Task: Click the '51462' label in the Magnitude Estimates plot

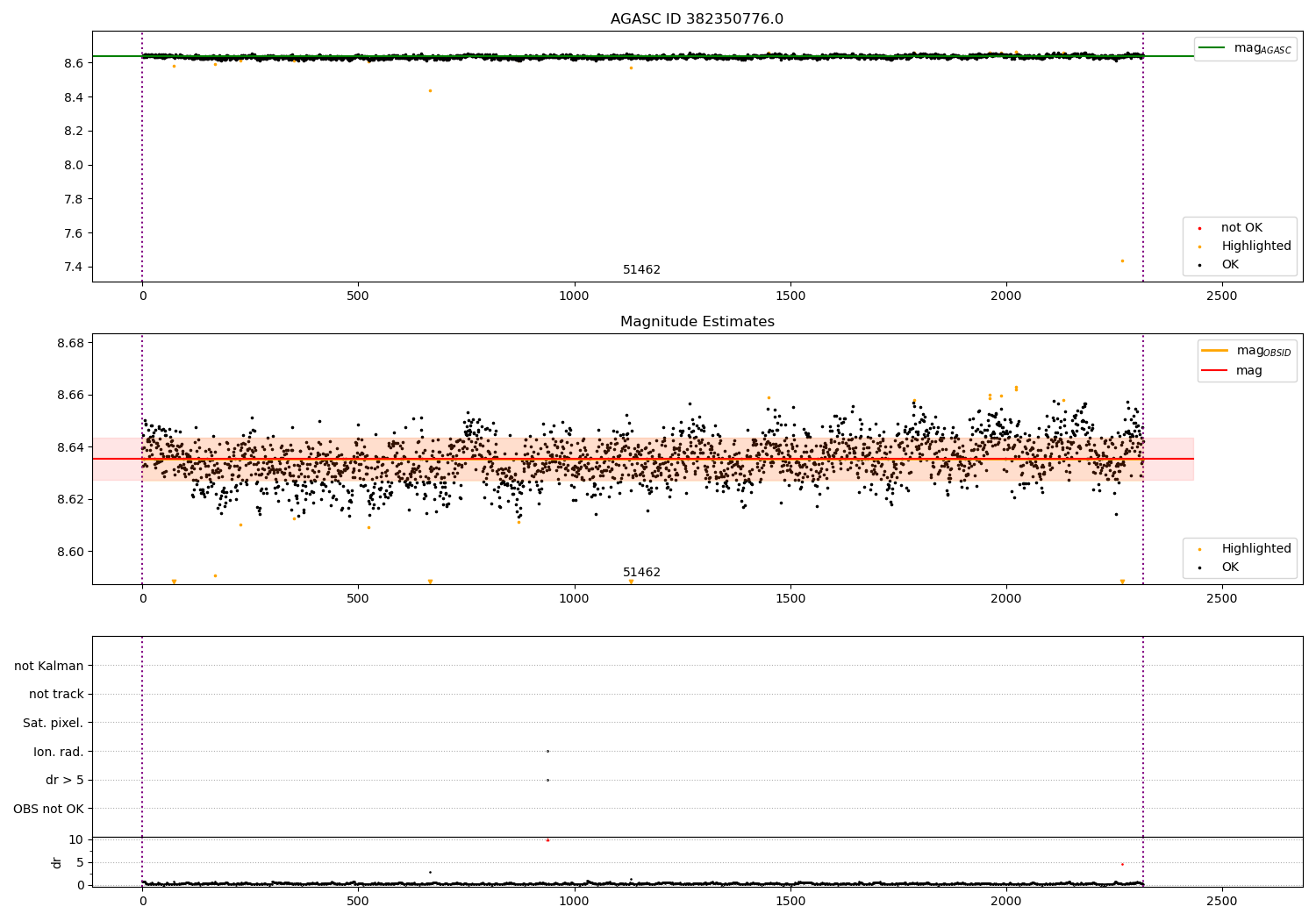Action: click(x=641, y=573)
